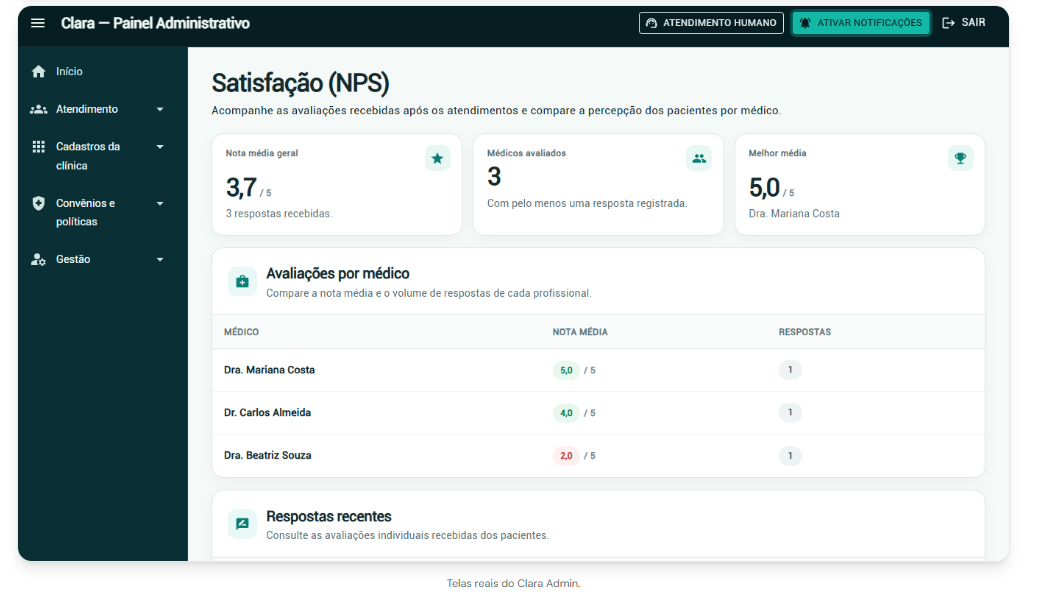1053x611 pixels.
Task: Click the green 4,0 rating badge
Action: [x=566, y=413]
